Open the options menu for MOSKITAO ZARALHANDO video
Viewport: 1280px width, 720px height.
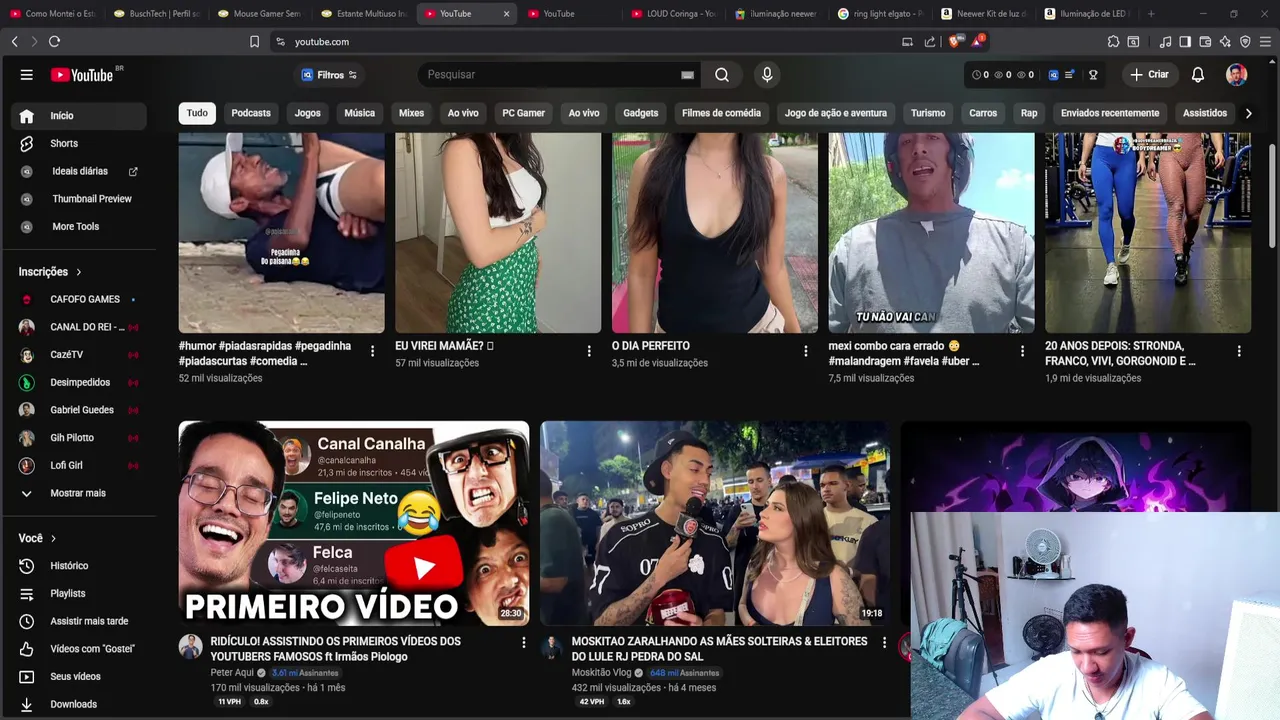(x=884, y=642)
